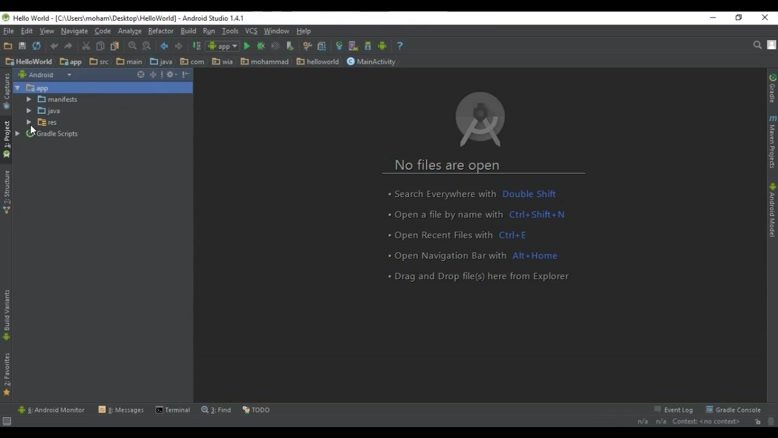778x438 pixels.
Task: Open the app run configuration dropdown
Action: pos(222,46)
